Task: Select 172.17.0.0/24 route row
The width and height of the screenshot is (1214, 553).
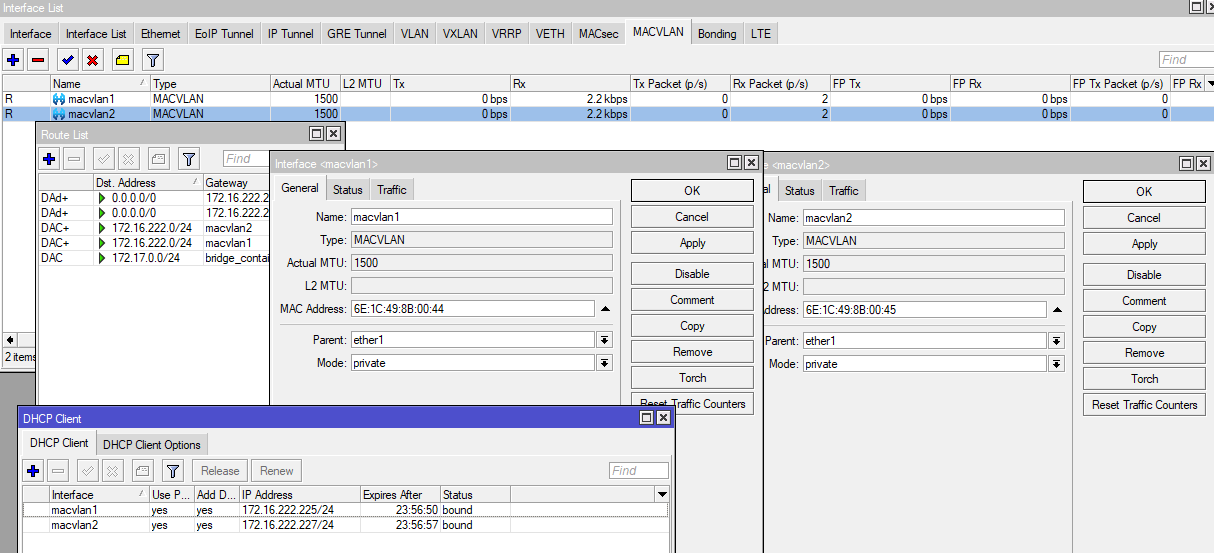Action: [x=155, y=258]
